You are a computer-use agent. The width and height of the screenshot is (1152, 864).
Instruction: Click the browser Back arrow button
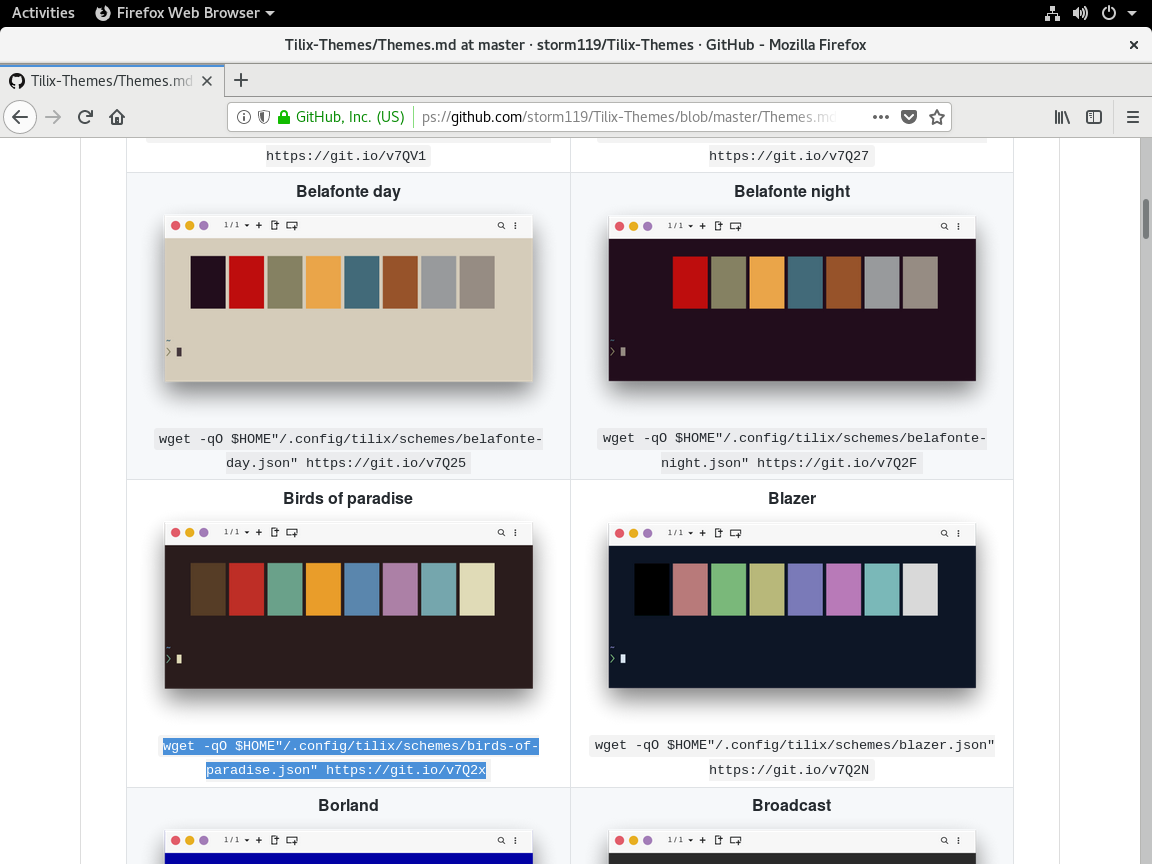[x=20, y=117]
